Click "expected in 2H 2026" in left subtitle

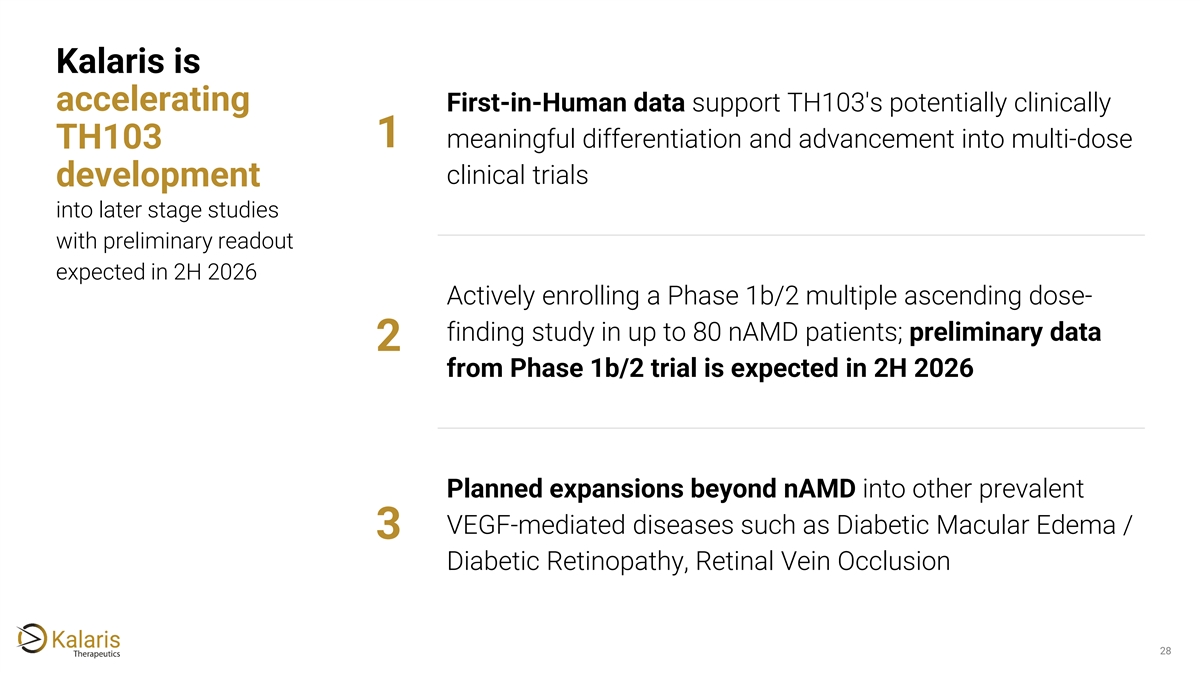tap(154, 273)
